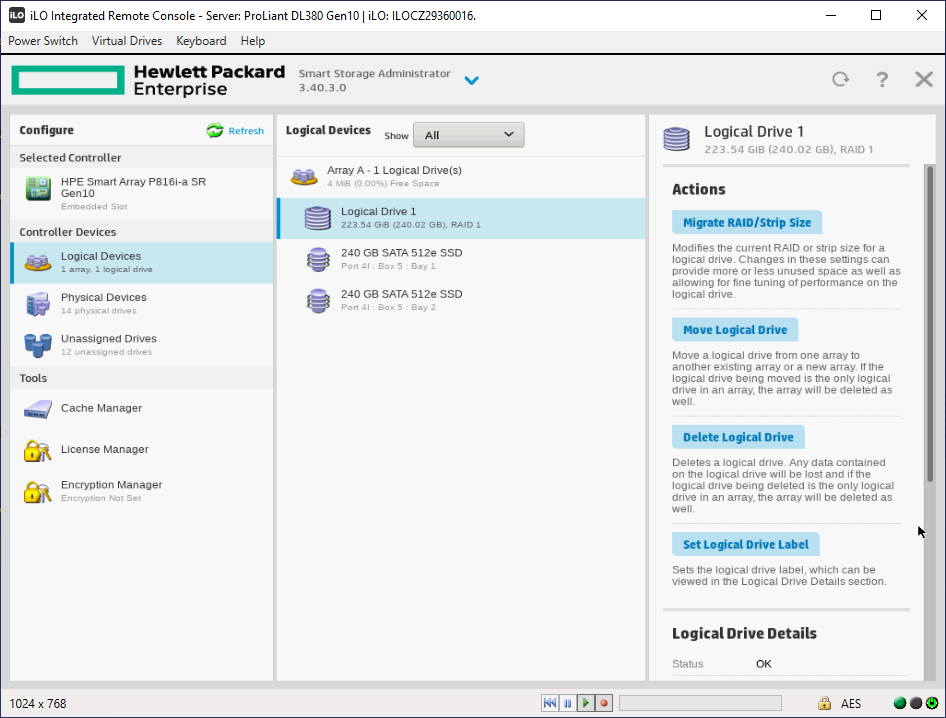Click the green power status icon
This screenshot has height=718, width=946.
pyautogui.click(x=932, y=703)
